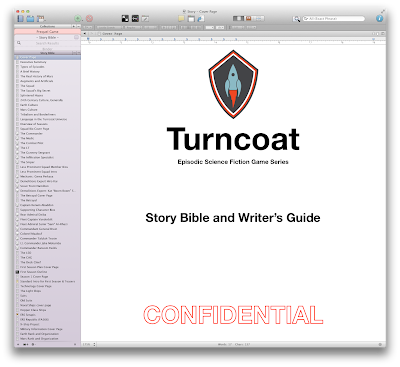400x367 pixels.
Task: Open 'Earth Culture' document
Action: pyautogui.click(x=29, y=105)
